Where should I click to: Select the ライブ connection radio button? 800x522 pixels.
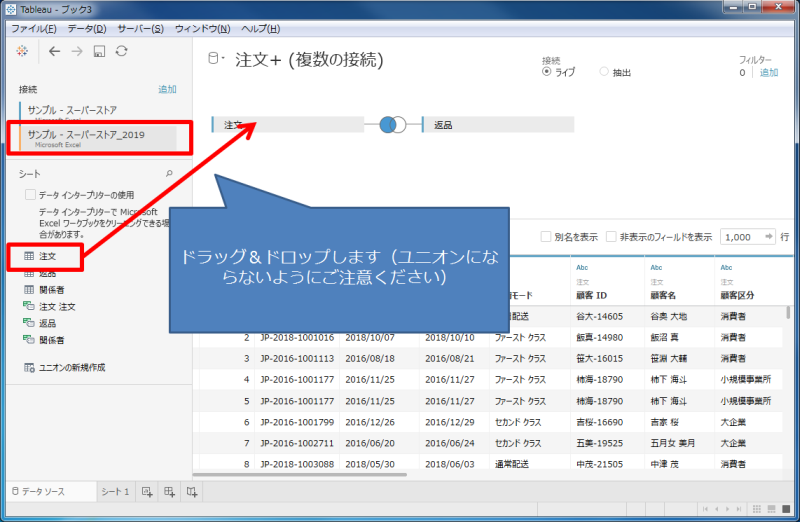(546, 71)
